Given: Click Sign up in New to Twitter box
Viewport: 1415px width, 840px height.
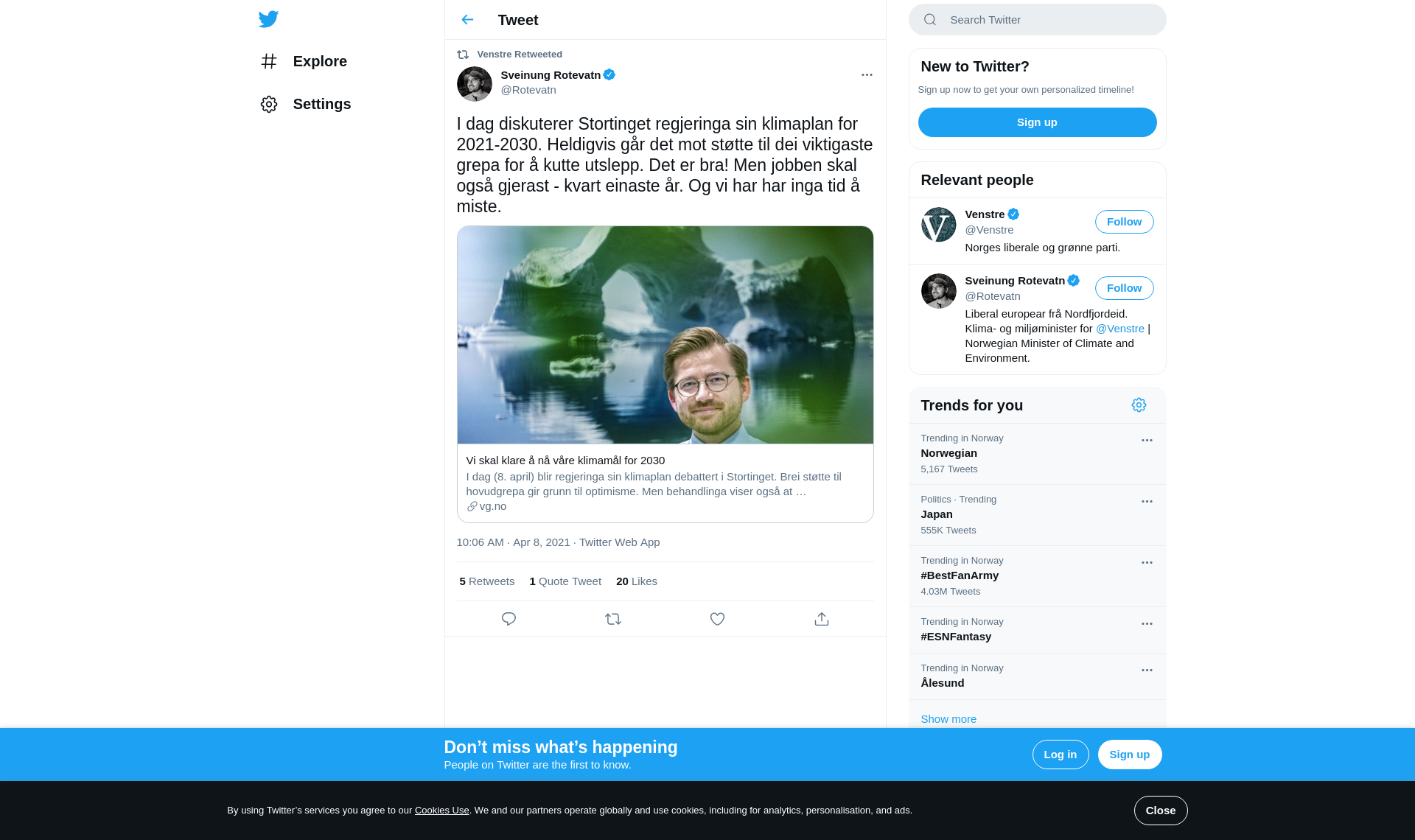Looking at the screenshot, I should click(1038, 122).
